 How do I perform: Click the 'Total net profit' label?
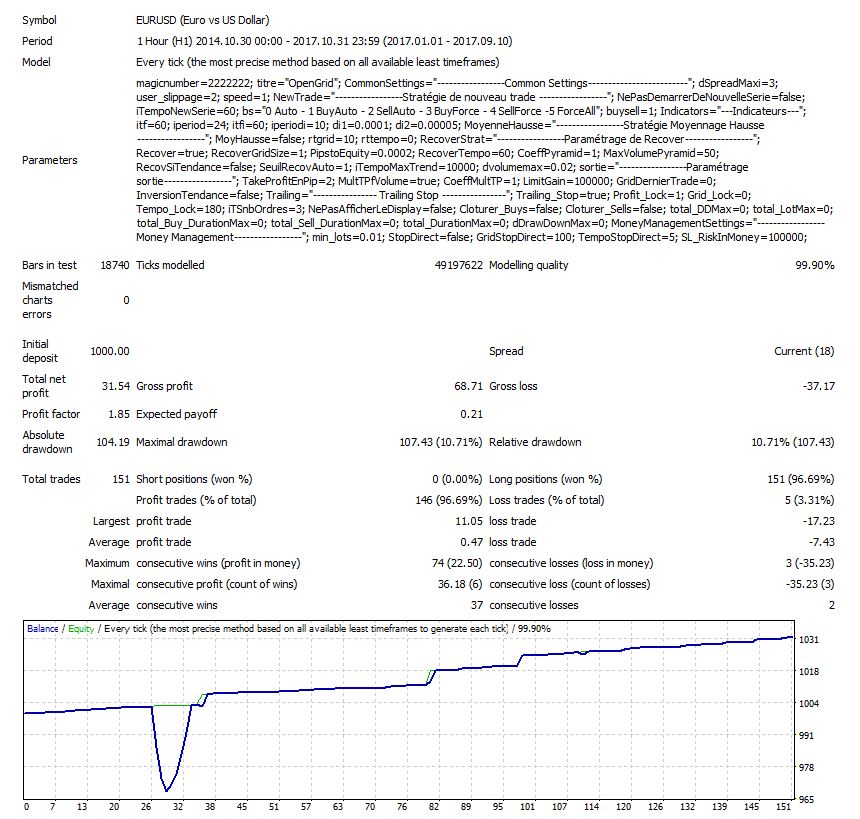point(43,386)
